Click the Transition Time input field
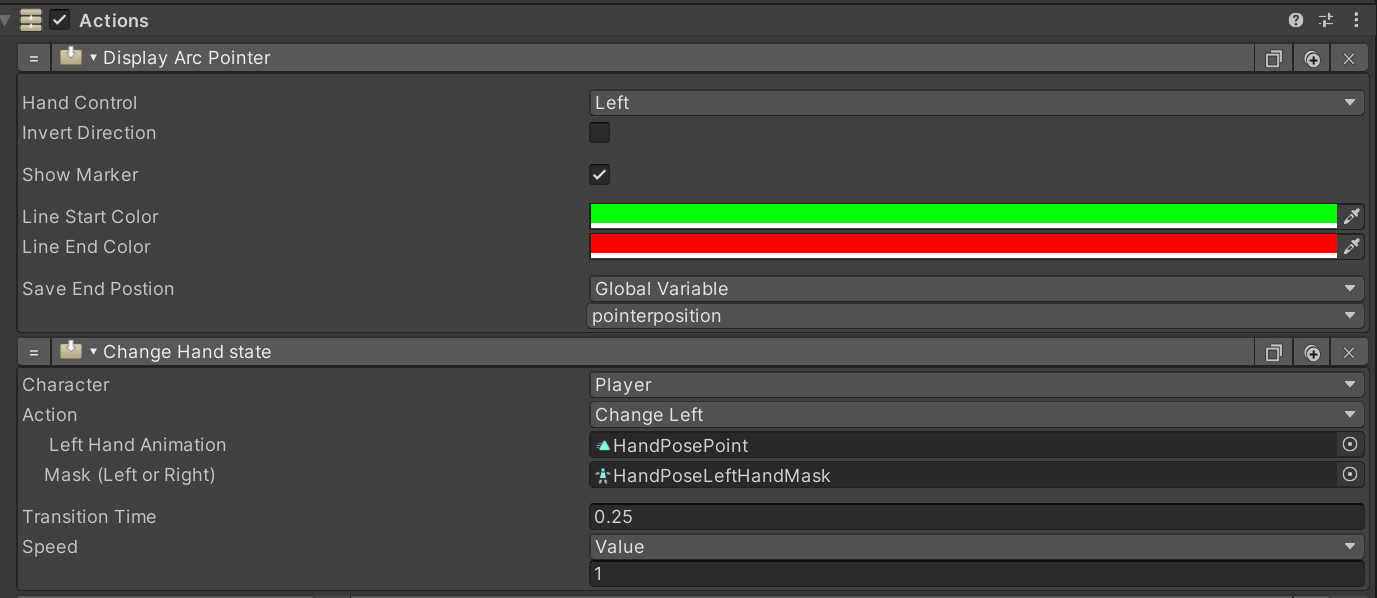This screenshot has height=598, width=1377. 976,517
